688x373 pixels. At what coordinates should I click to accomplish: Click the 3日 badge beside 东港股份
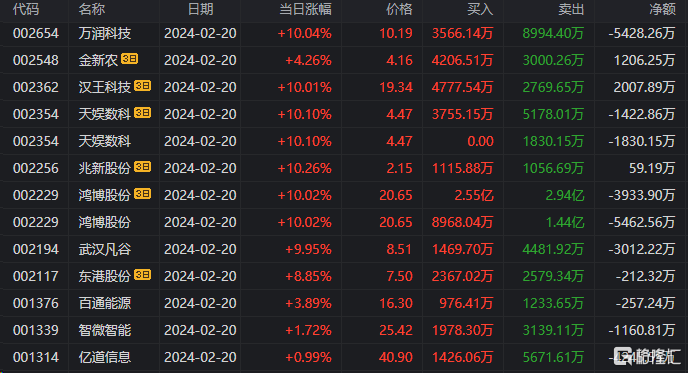coord(143,275)
